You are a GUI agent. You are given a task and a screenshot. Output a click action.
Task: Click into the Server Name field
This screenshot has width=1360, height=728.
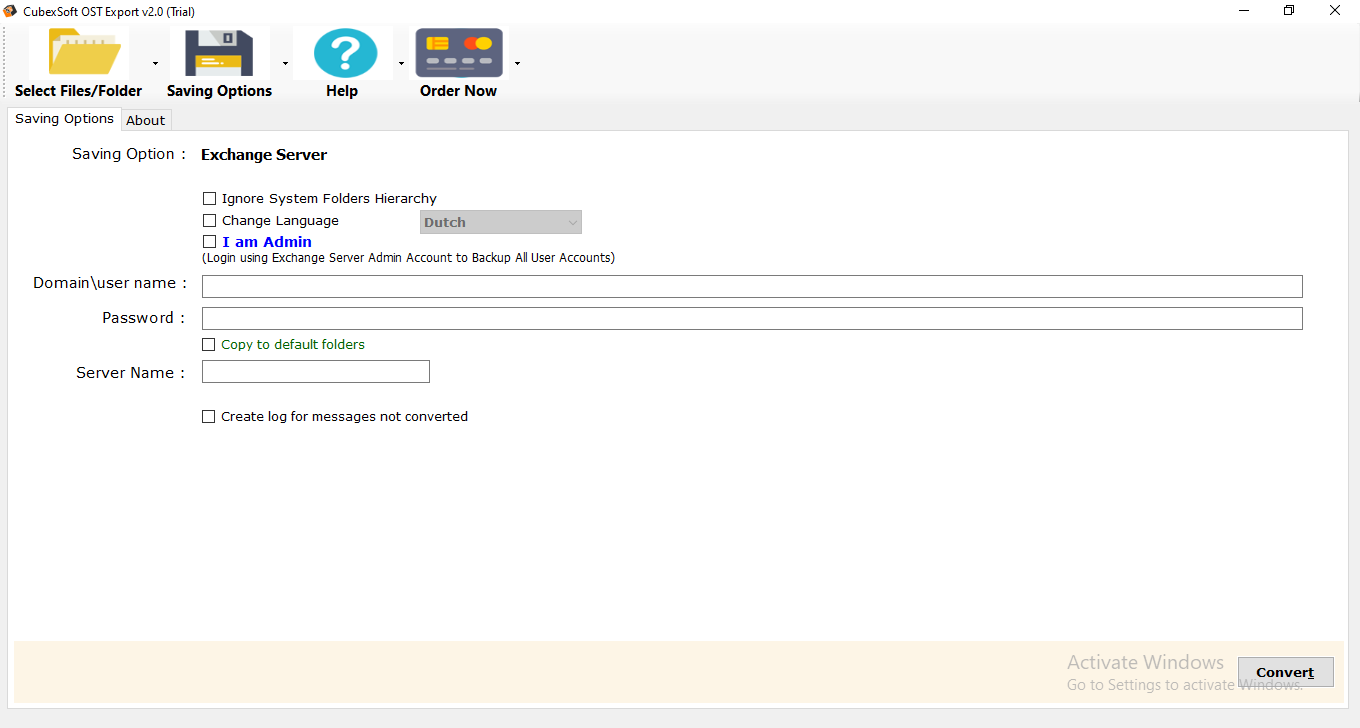316,372
